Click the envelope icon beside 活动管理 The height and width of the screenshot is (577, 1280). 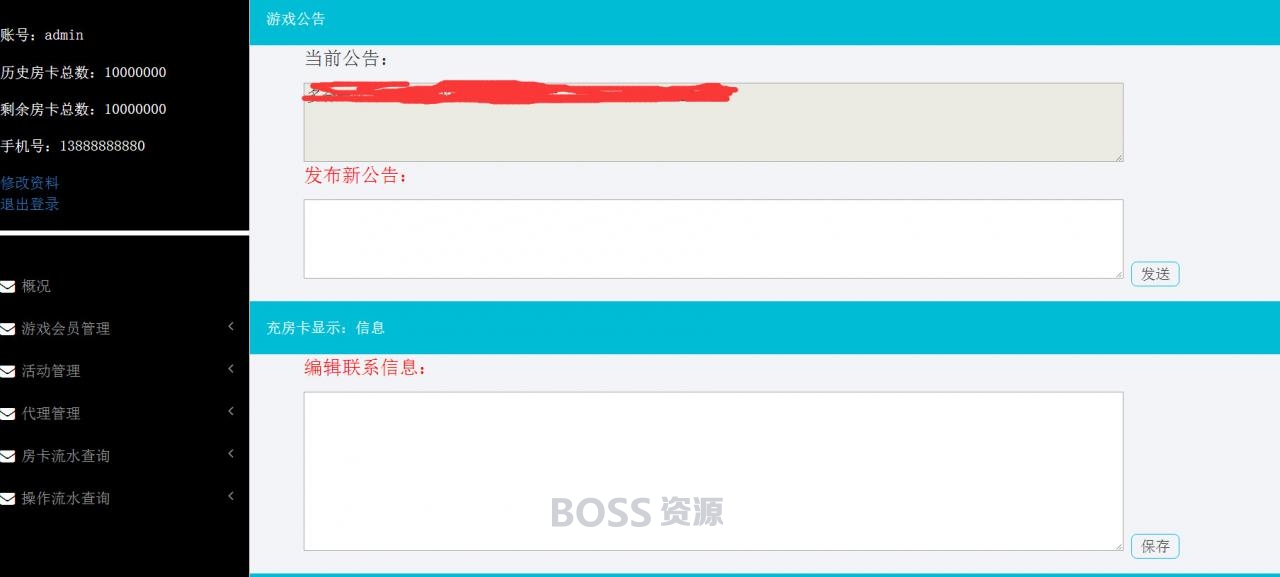click(8, 371)
